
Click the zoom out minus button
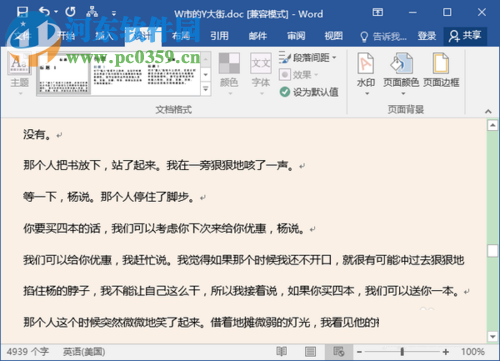(359, 352)
